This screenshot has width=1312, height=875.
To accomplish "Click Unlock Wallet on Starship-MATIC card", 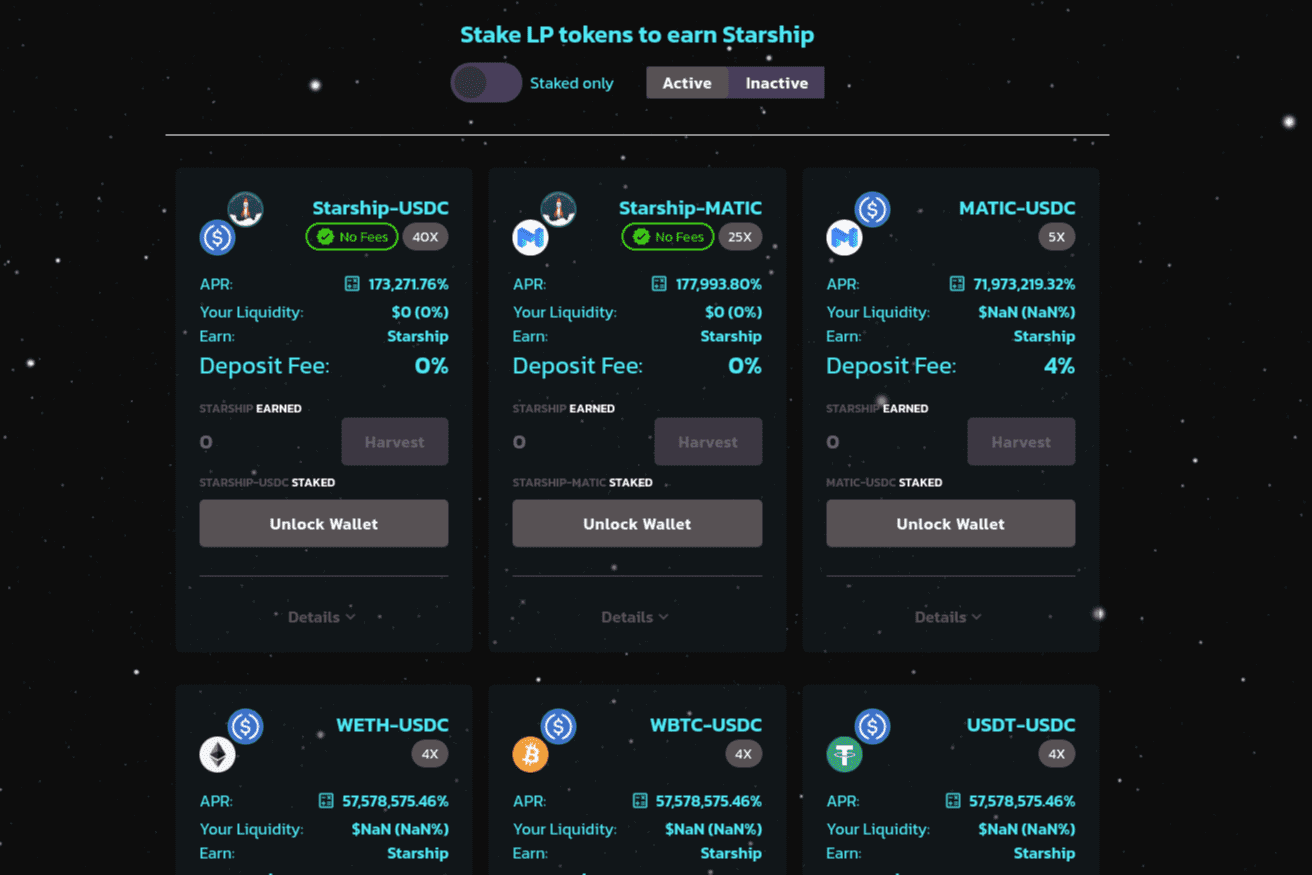I will [x=637, y=523].
